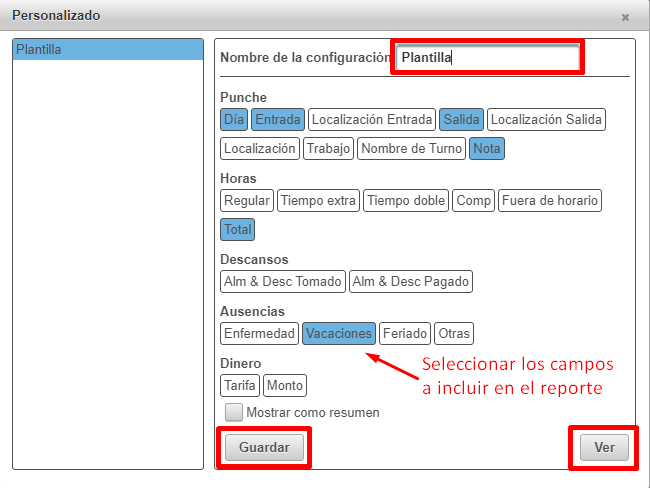The width and height of the screenshot is (650, 488).
Task: Toggle the Vacaciones absence field
Action: point(339,334)
